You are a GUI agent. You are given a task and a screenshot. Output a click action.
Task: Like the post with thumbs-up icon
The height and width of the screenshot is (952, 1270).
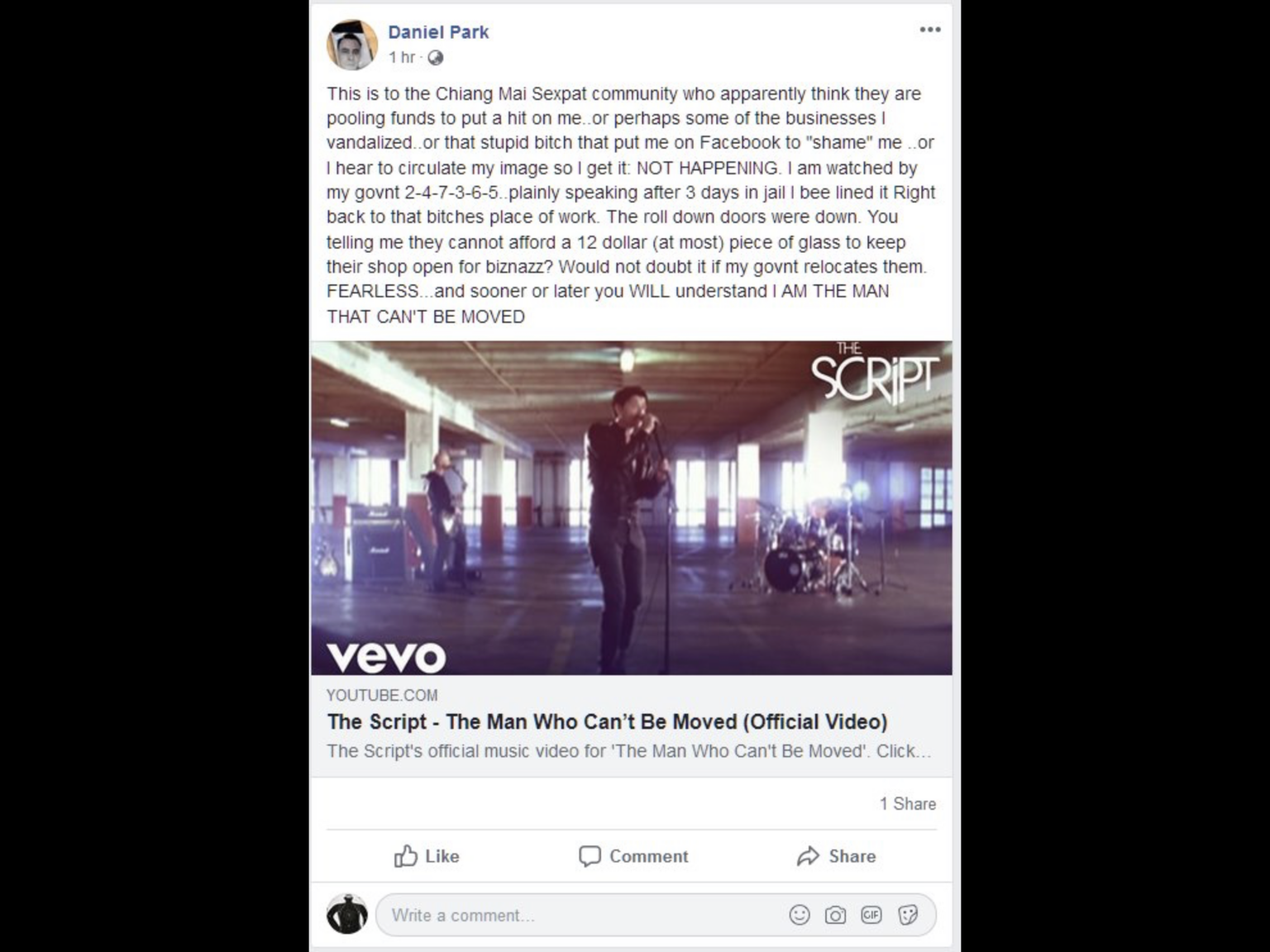coord(405,856)
